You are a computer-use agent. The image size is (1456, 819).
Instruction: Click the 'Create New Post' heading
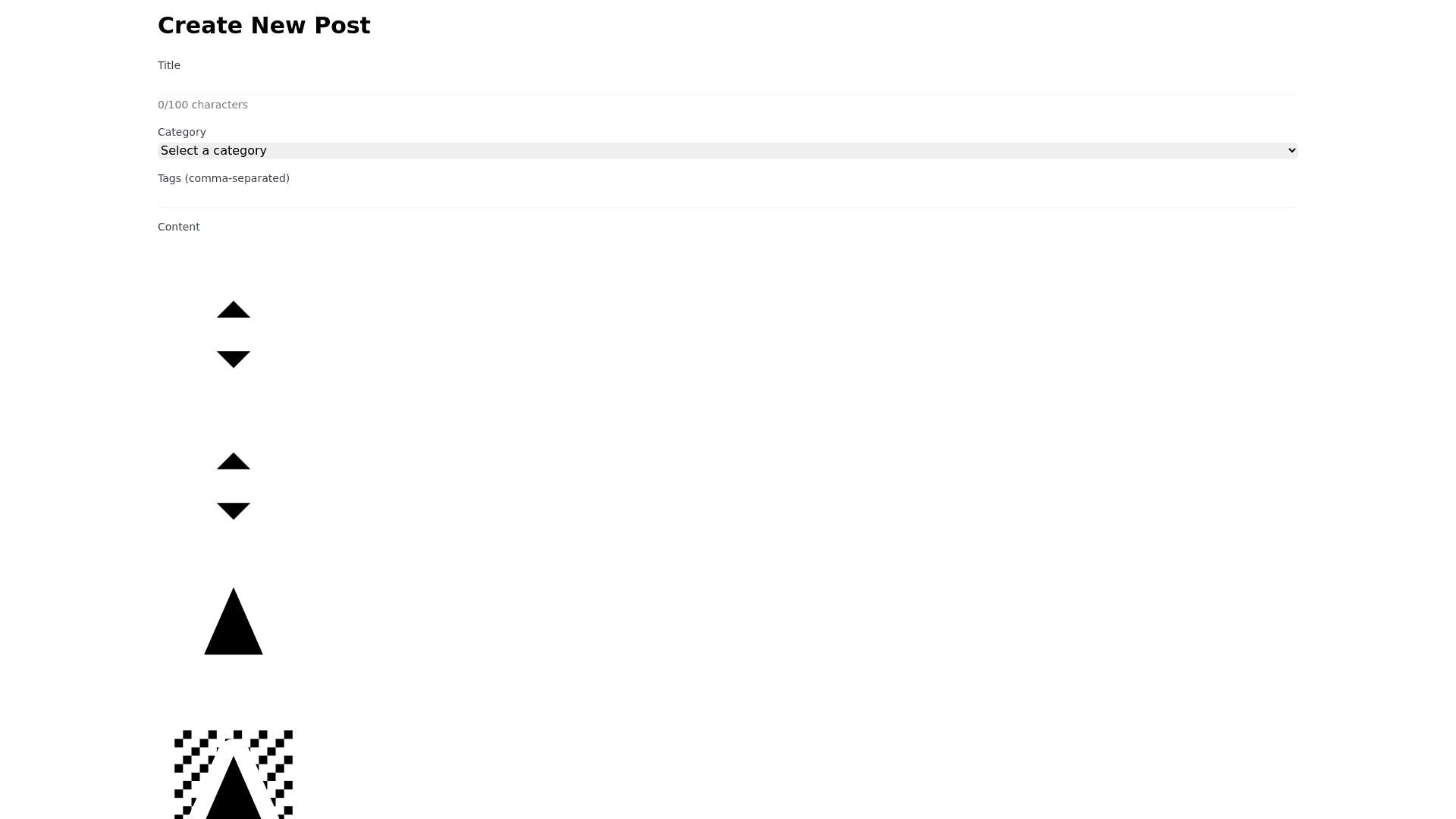click(x=264, y=26)
